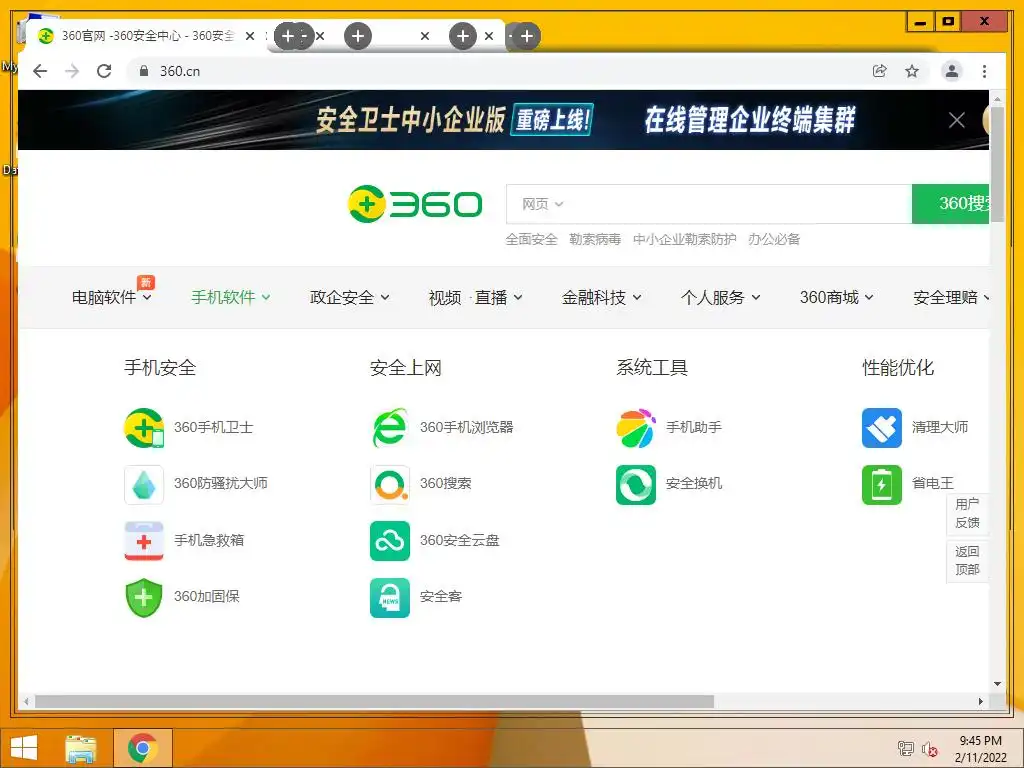Image resolution: width=1024 pixels, height=768 pixels.
Task: Expand the 金融科技 navigation menu
Action: pos(601,298)
